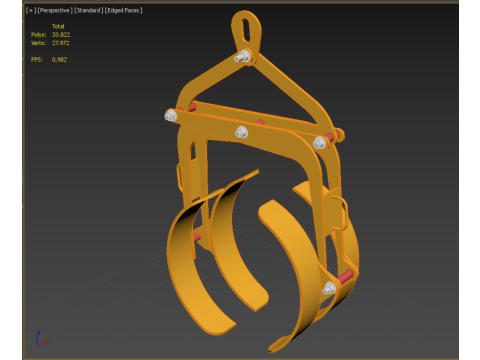Viewport: 480px width, 360px height.
Task: Open the [Perspective] view menu
Action: tap(55, 10)
